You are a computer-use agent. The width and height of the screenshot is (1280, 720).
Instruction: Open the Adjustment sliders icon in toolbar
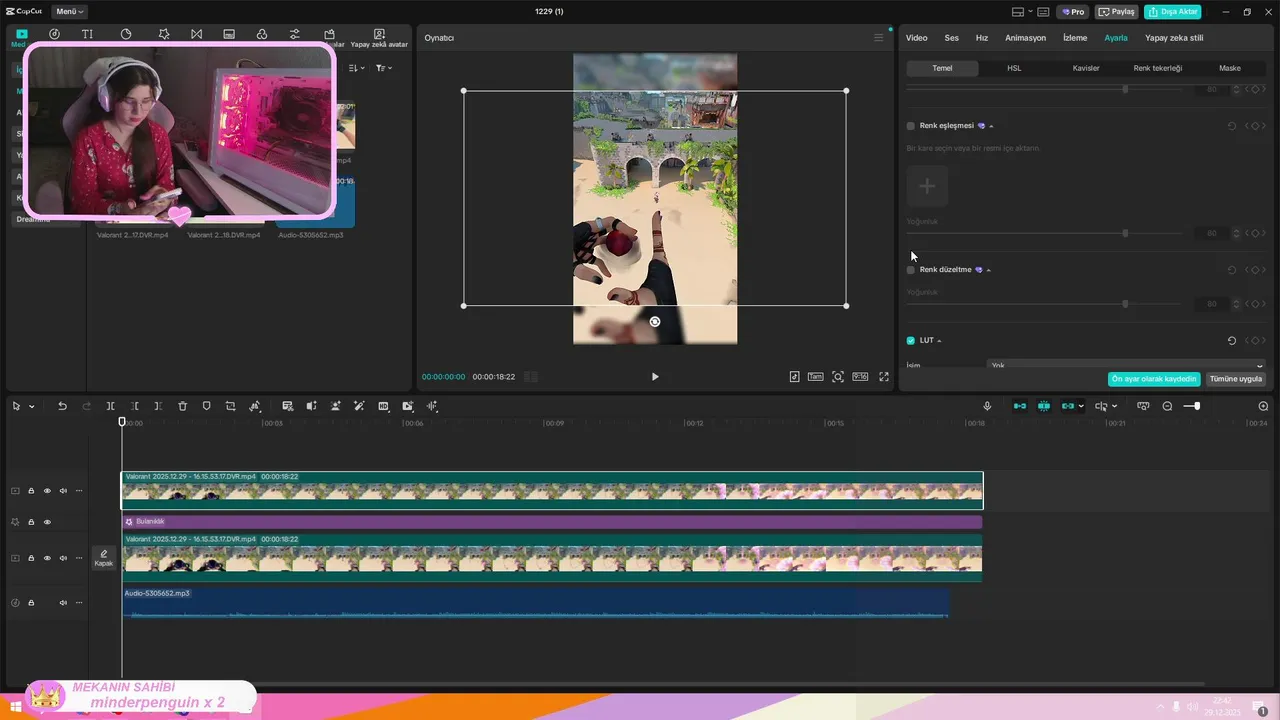coord(295,34)
